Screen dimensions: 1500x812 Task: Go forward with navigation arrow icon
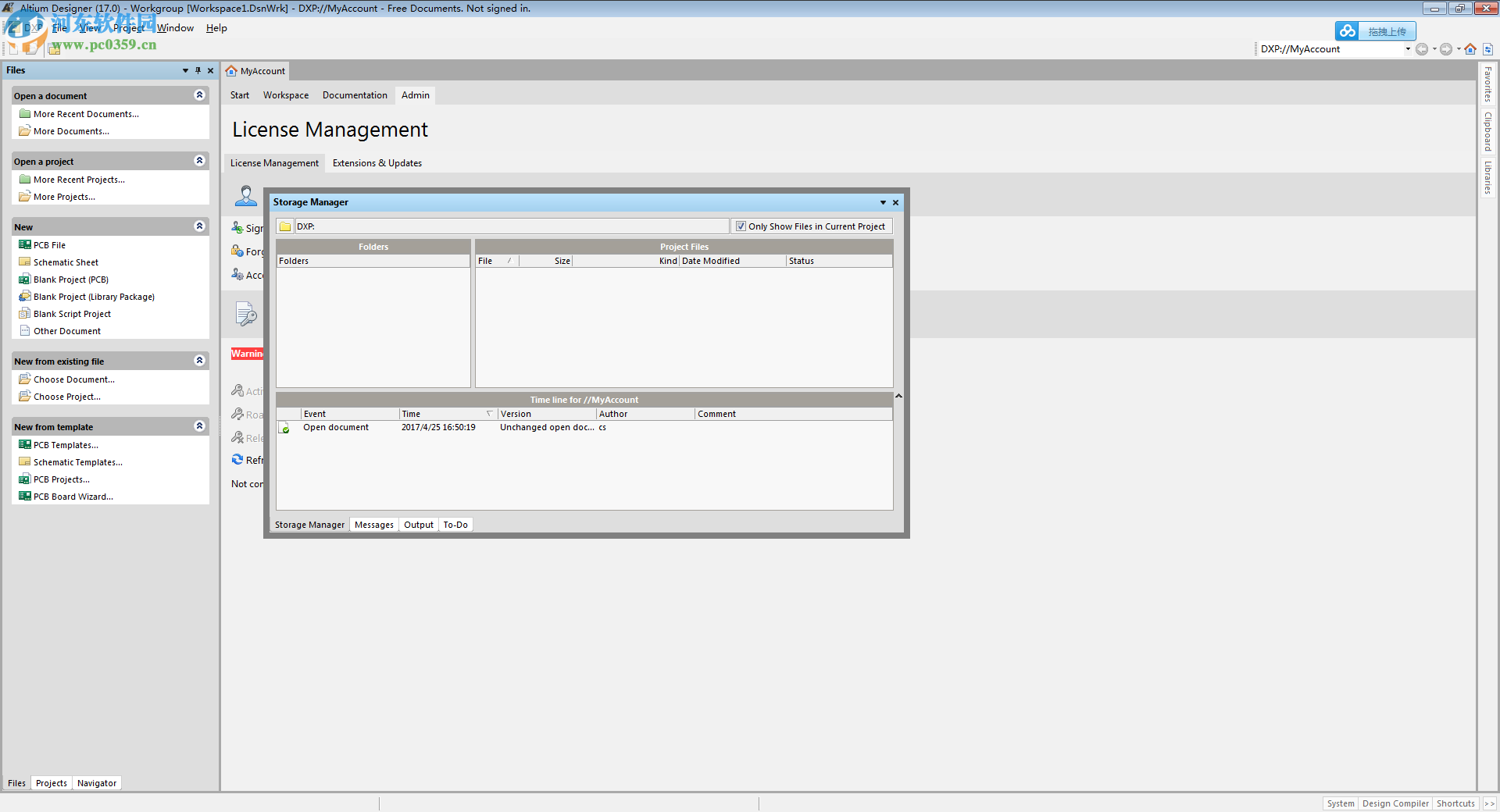click(1446, 49)
